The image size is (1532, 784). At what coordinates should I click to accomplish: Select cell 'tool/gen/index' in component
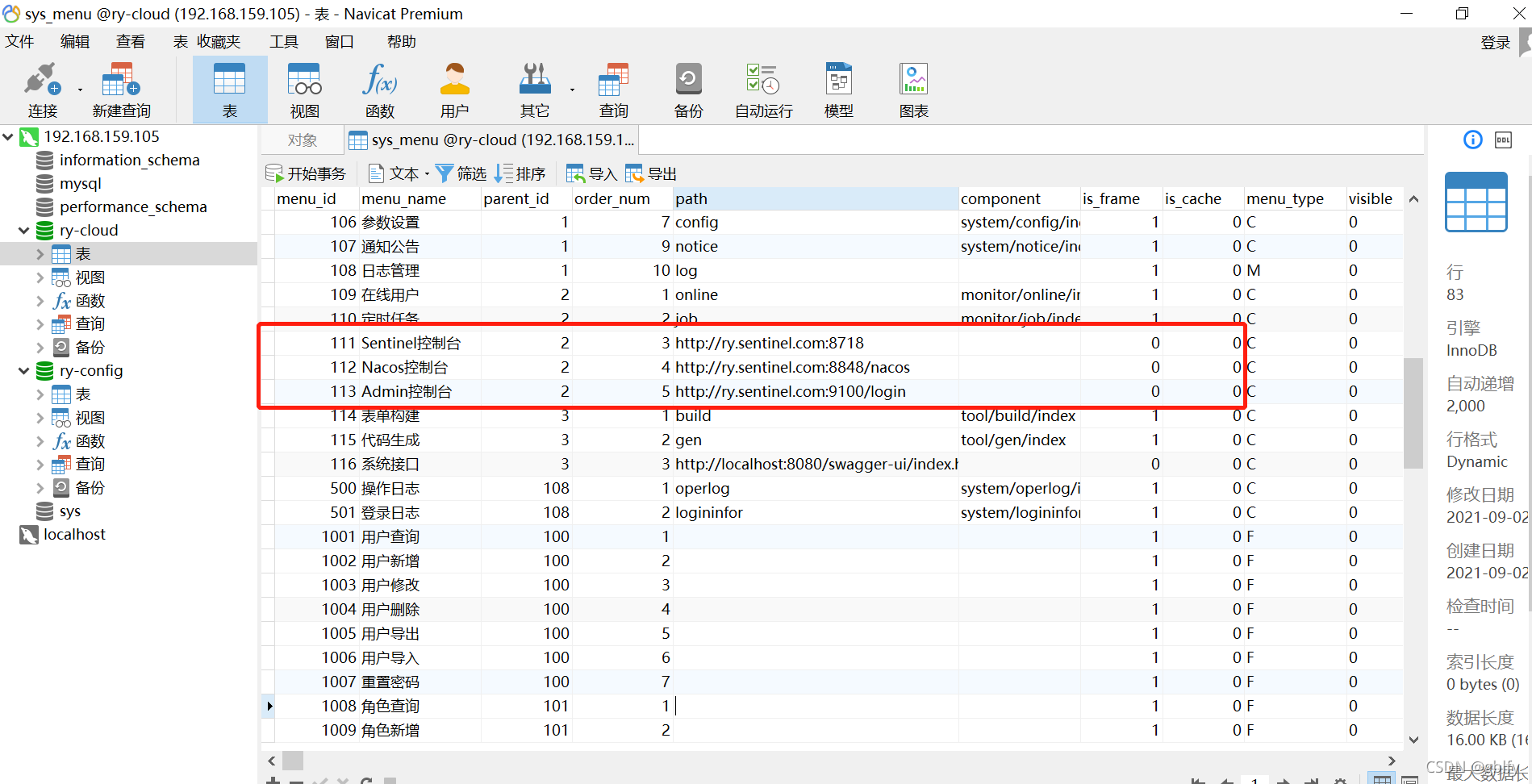tap(1019, 440)
